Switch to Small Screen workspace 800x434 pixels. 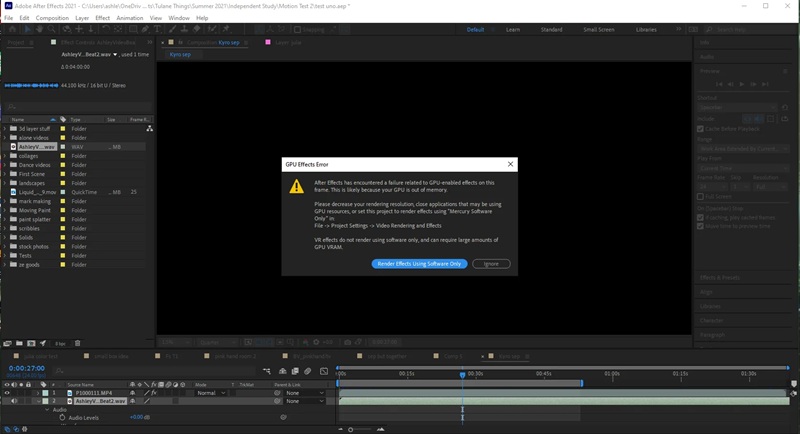598,30
